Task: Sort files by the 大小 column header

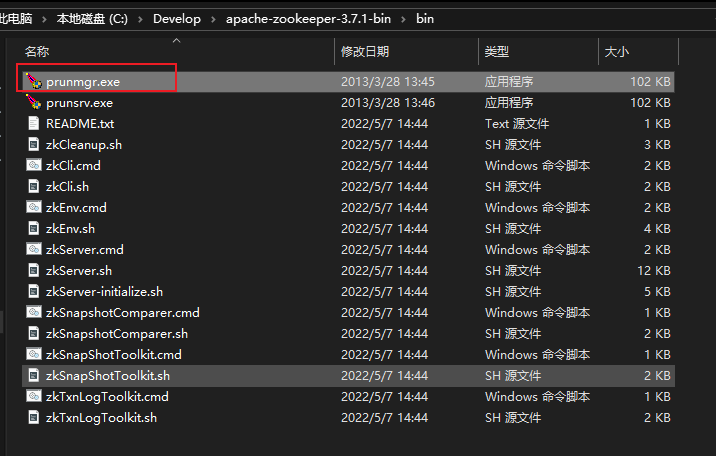Action: coord(617,52)
